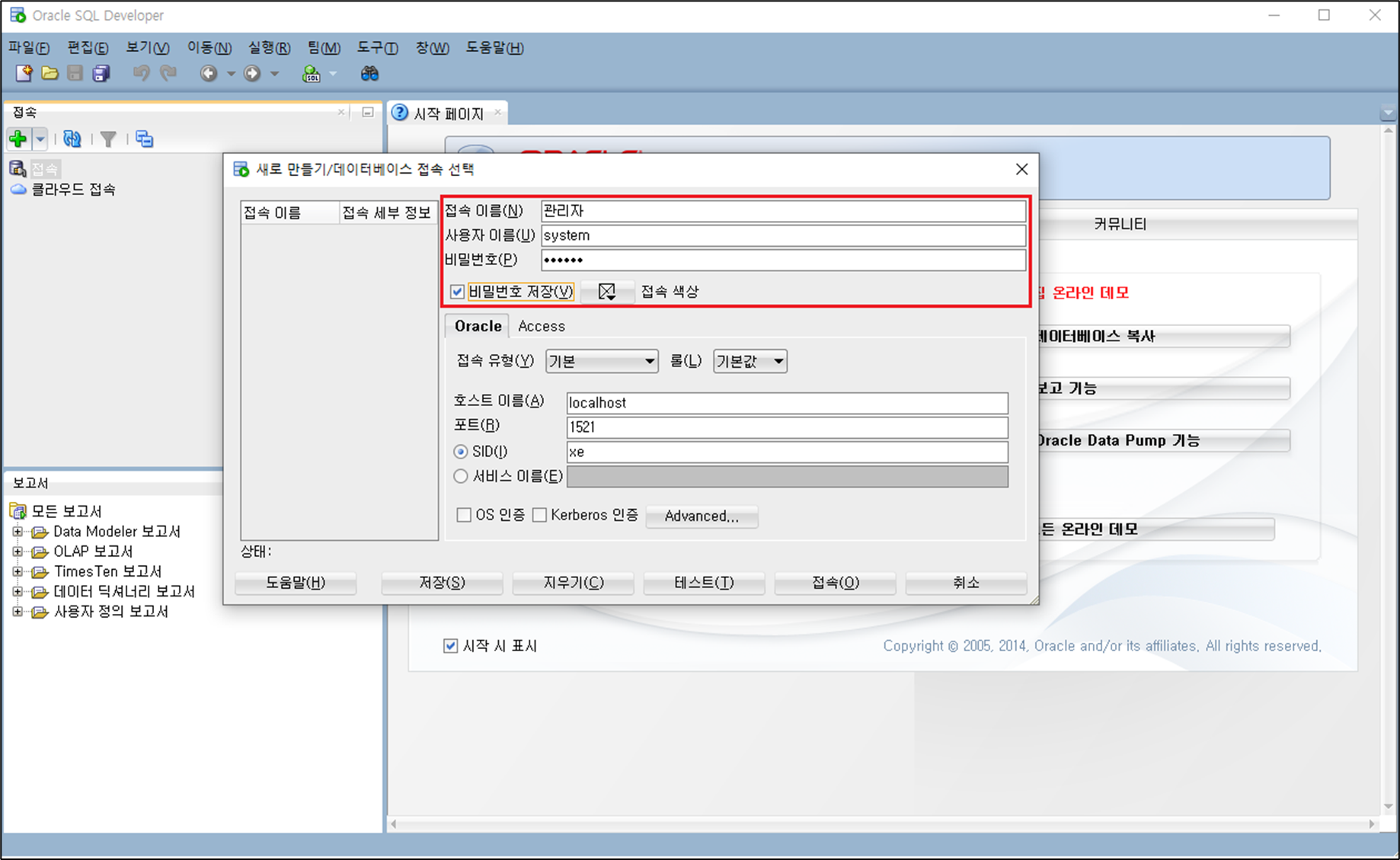Open the new connection dropdown arrow
The width and height of the screenshot is (1400, 860).
[x=40, y=139]
